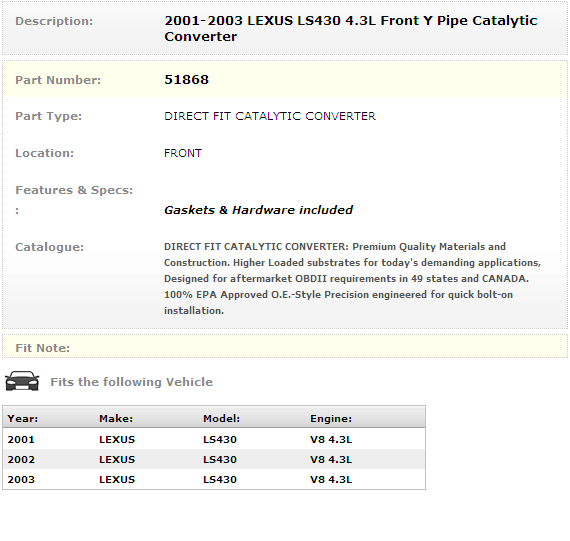Click the product description title text
This screenshot has height=541, width=570.
[x=350, y=28]
